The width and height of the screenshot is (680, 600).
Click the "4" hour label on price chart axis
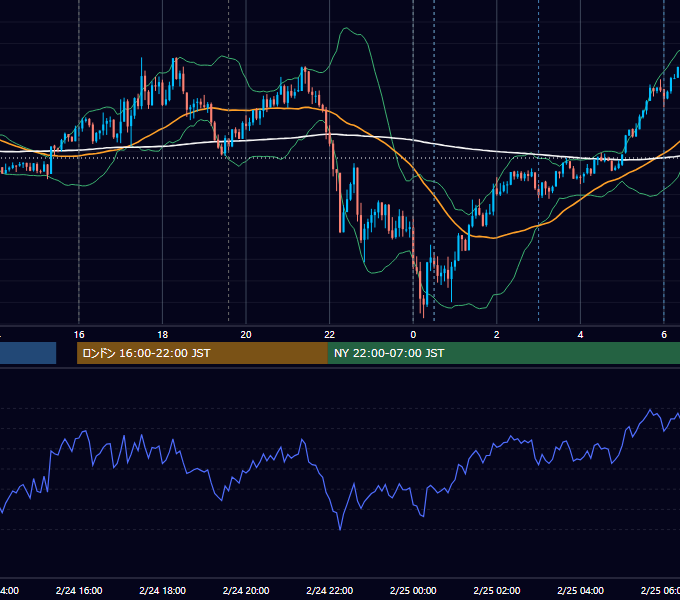[x=580, y=335]
